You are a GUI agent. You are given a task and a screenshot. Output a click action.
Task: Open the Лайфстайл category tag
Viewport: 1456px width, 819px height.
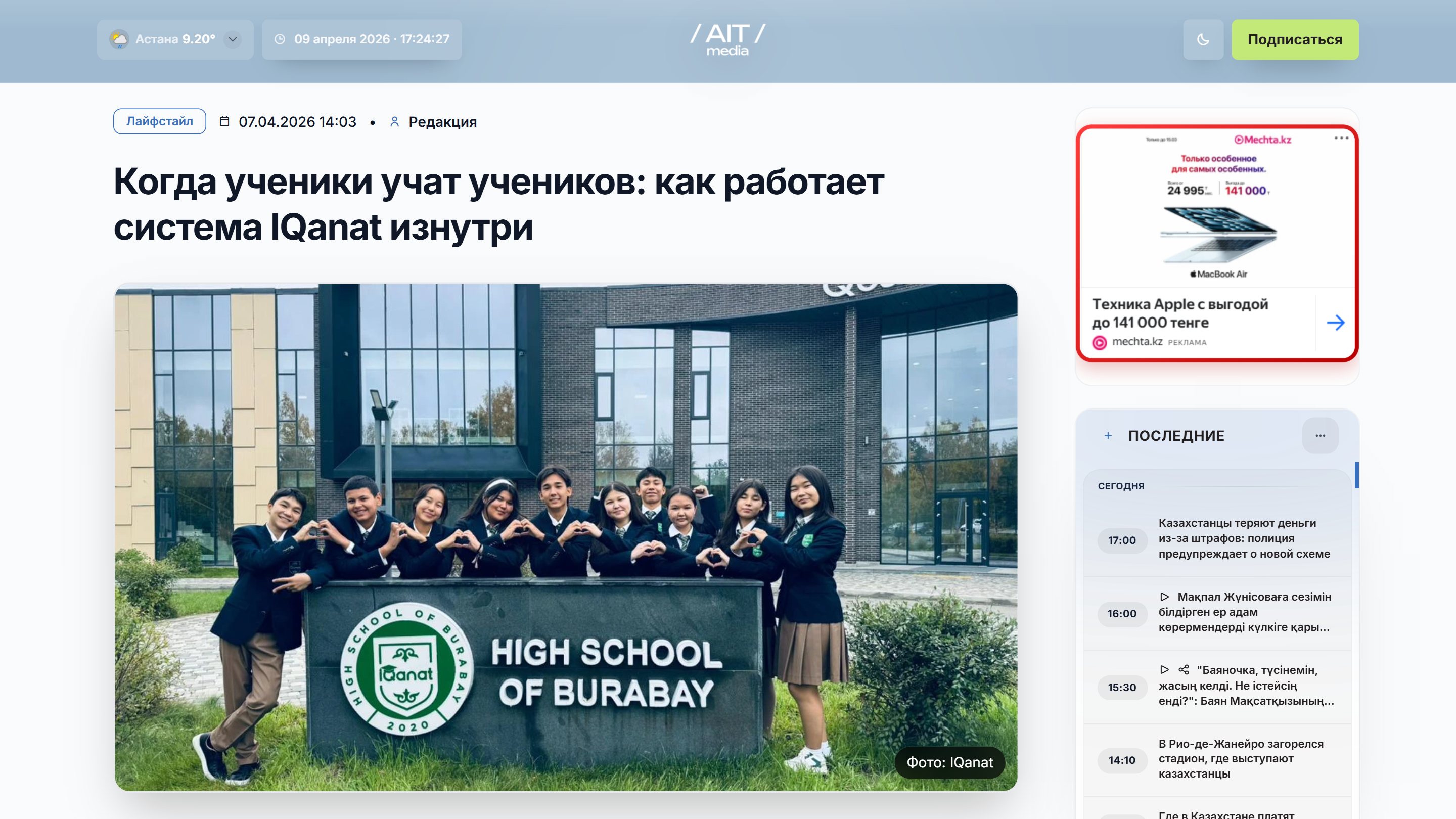pos(159,121)
